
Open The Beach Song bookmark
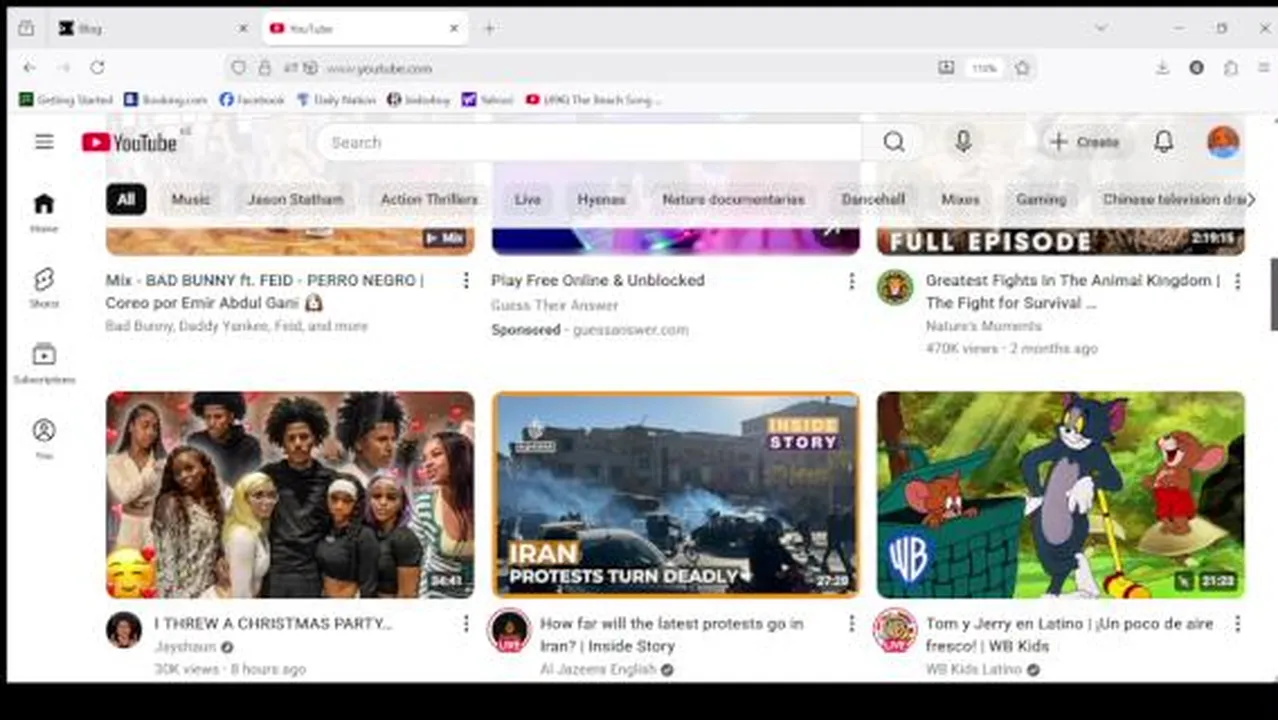(x=593, y=100)
